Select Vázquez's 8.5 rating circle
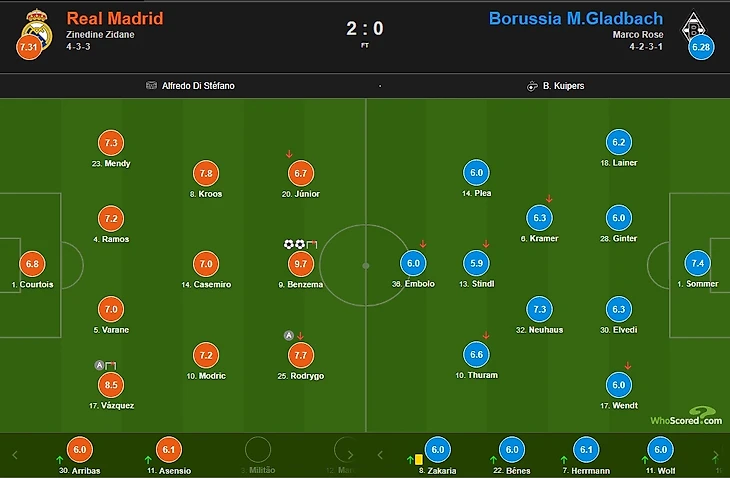 click(x=111, y=385)
